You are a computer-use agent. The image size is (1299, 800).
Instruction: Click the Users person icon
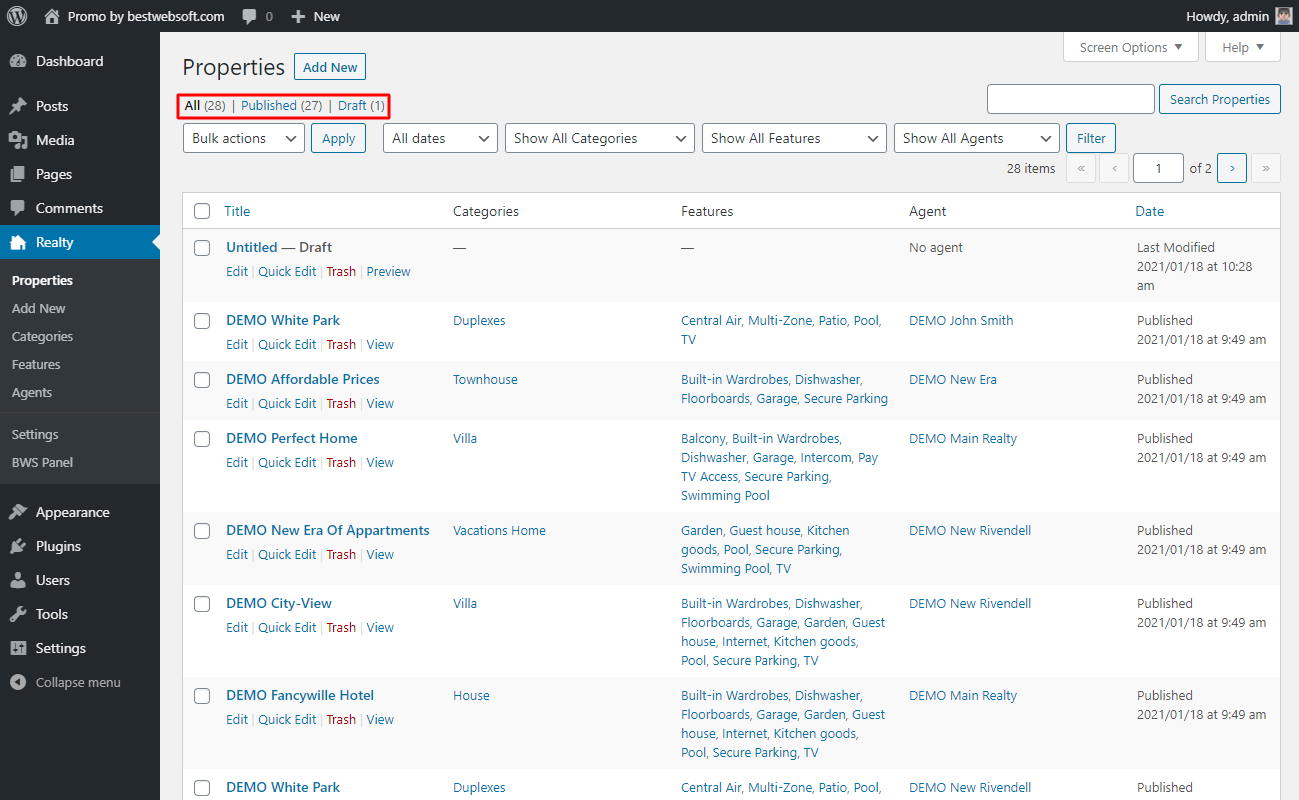click(18, 580)
